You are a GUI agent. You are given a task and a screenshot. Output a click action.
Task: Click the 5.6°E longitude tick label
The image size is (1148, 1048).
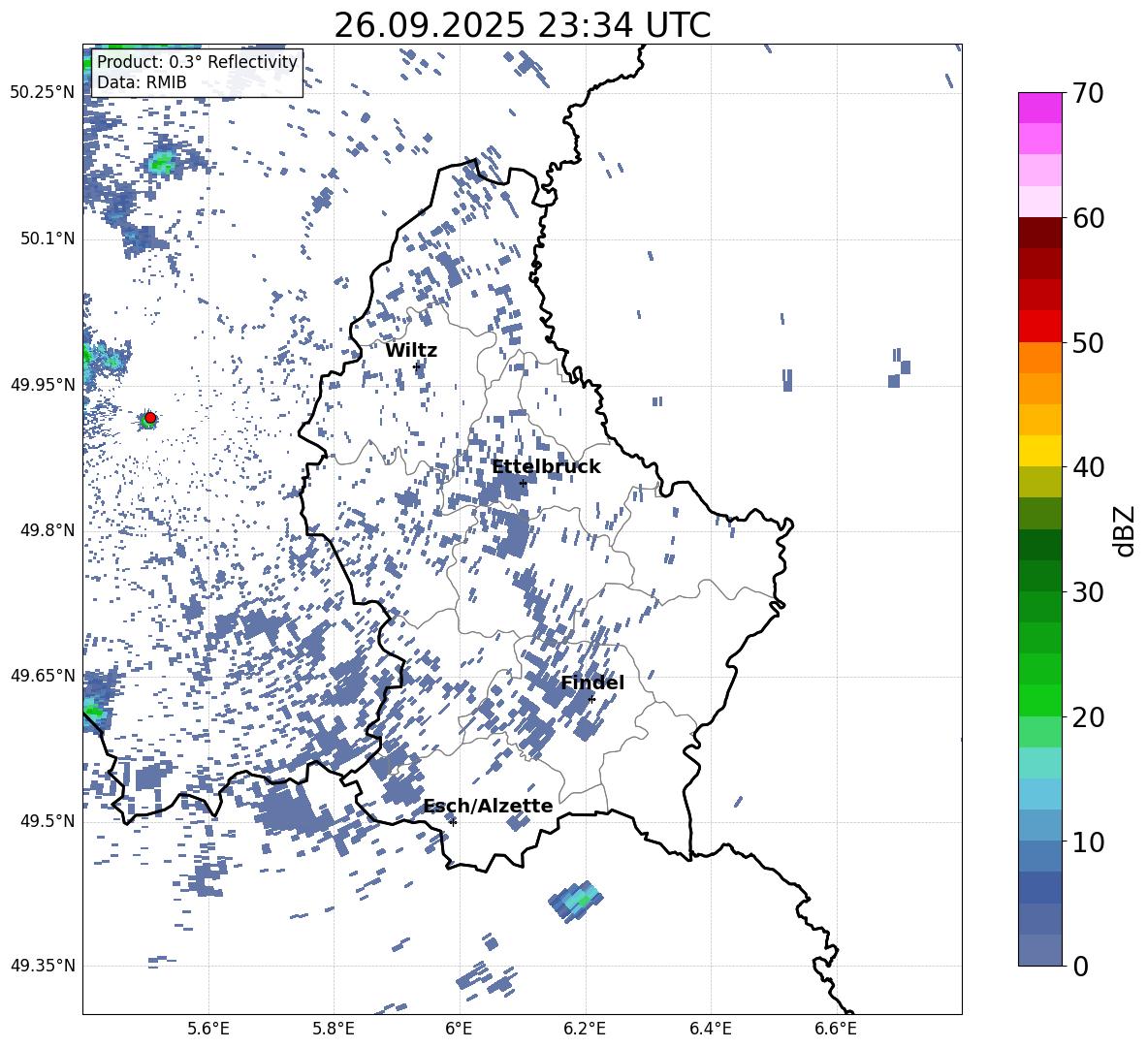(208, 1029)
